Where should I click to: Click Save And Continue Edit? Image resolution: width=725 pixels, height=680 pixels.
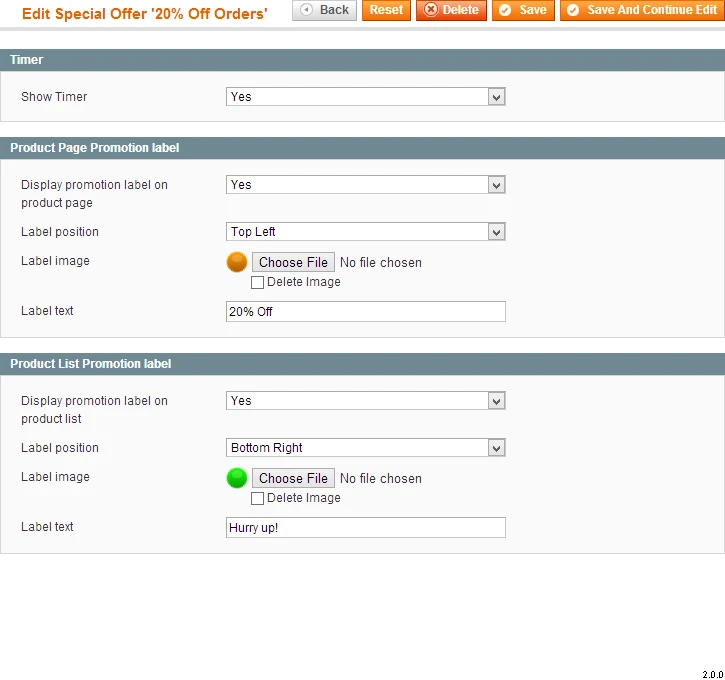click(x=641, y=10)
